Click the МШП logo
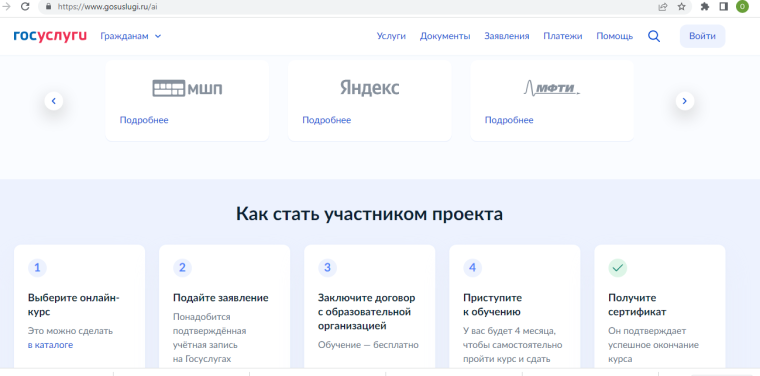760x376 pixels. tap(187, 89)
